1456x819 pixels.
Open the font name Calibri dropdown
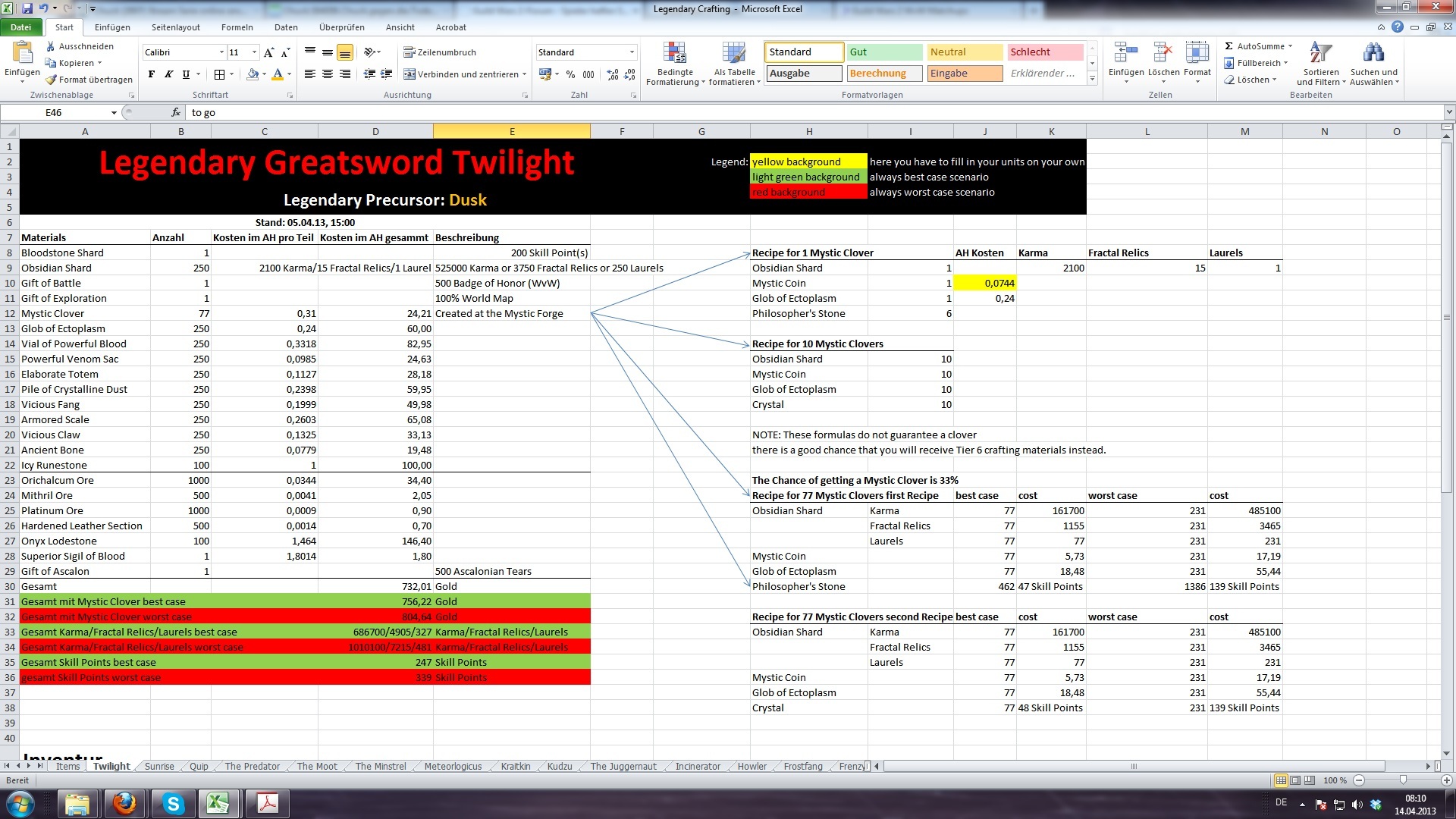click(x=221, y=52)
